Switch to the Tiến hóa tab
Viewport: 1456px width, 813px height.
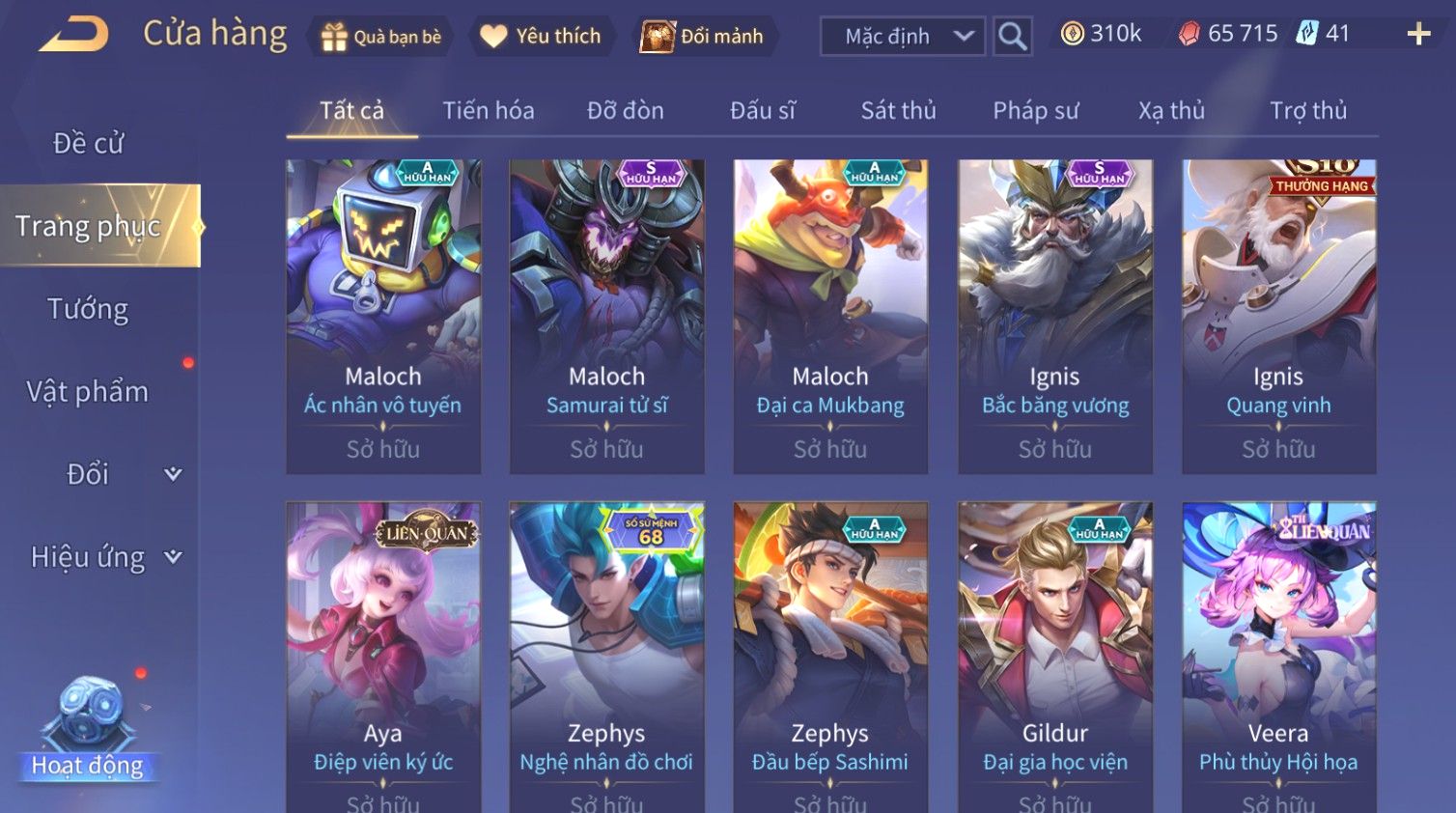click(x=489, y=110)
